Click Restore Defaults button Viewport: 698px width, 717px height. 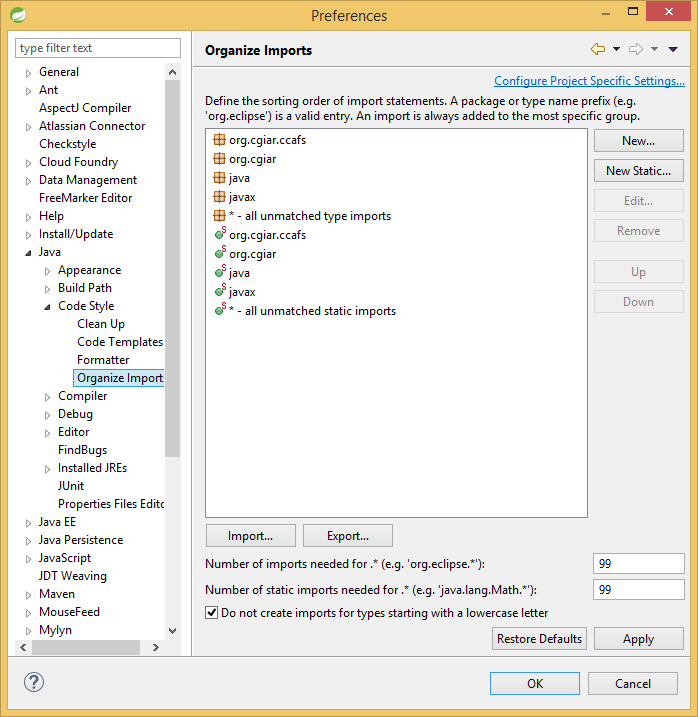pyautogui.click(x=539, y=638)
